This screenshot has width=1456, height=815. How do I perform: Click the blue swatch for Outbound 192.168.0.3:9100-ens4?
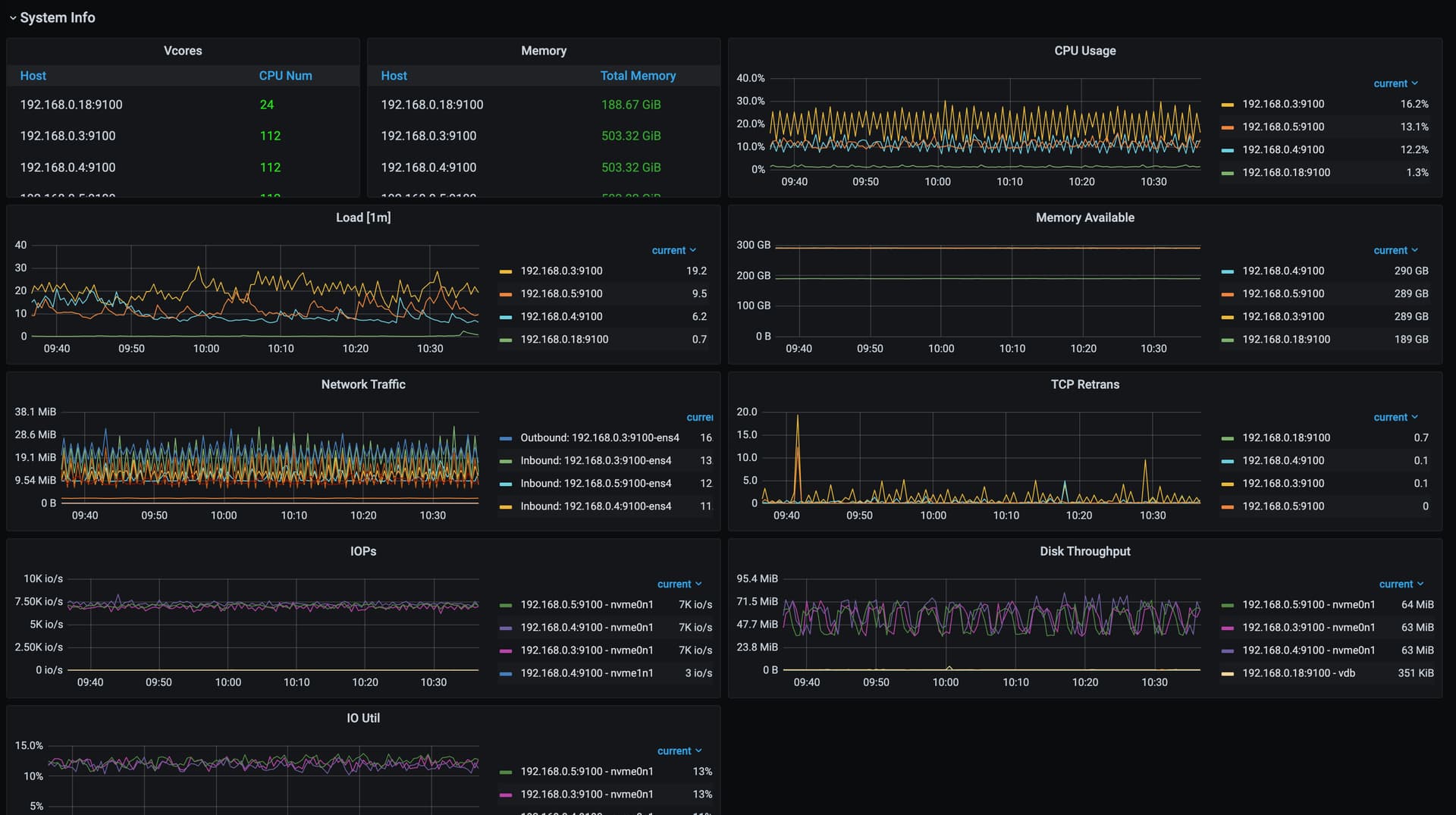[505, 438]
